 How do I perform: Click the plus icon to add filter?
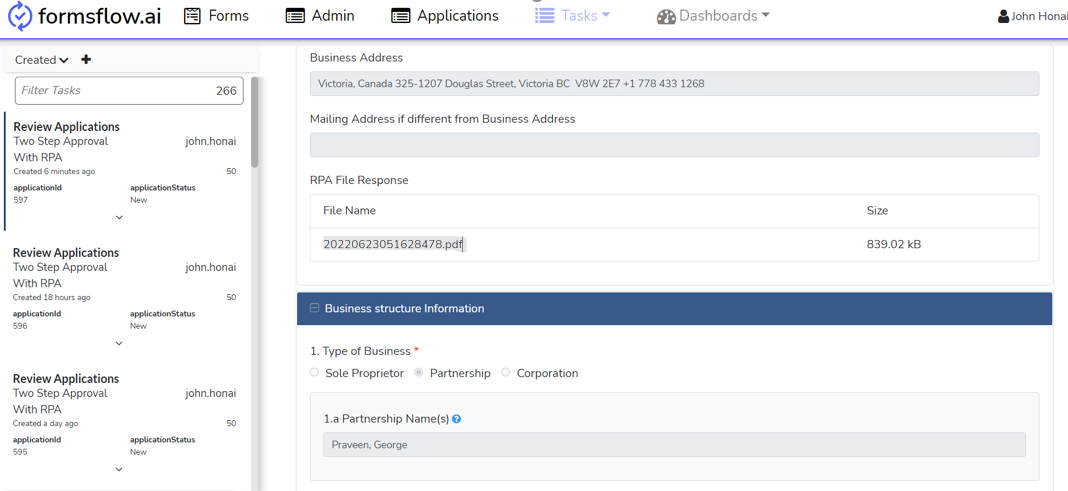(86, 60)
